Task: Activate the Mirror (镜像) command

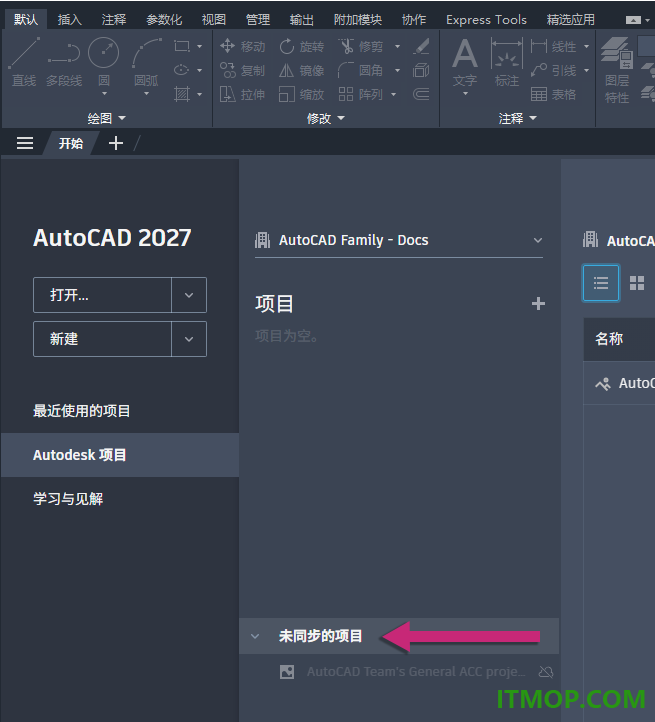Action: [302, 70]
